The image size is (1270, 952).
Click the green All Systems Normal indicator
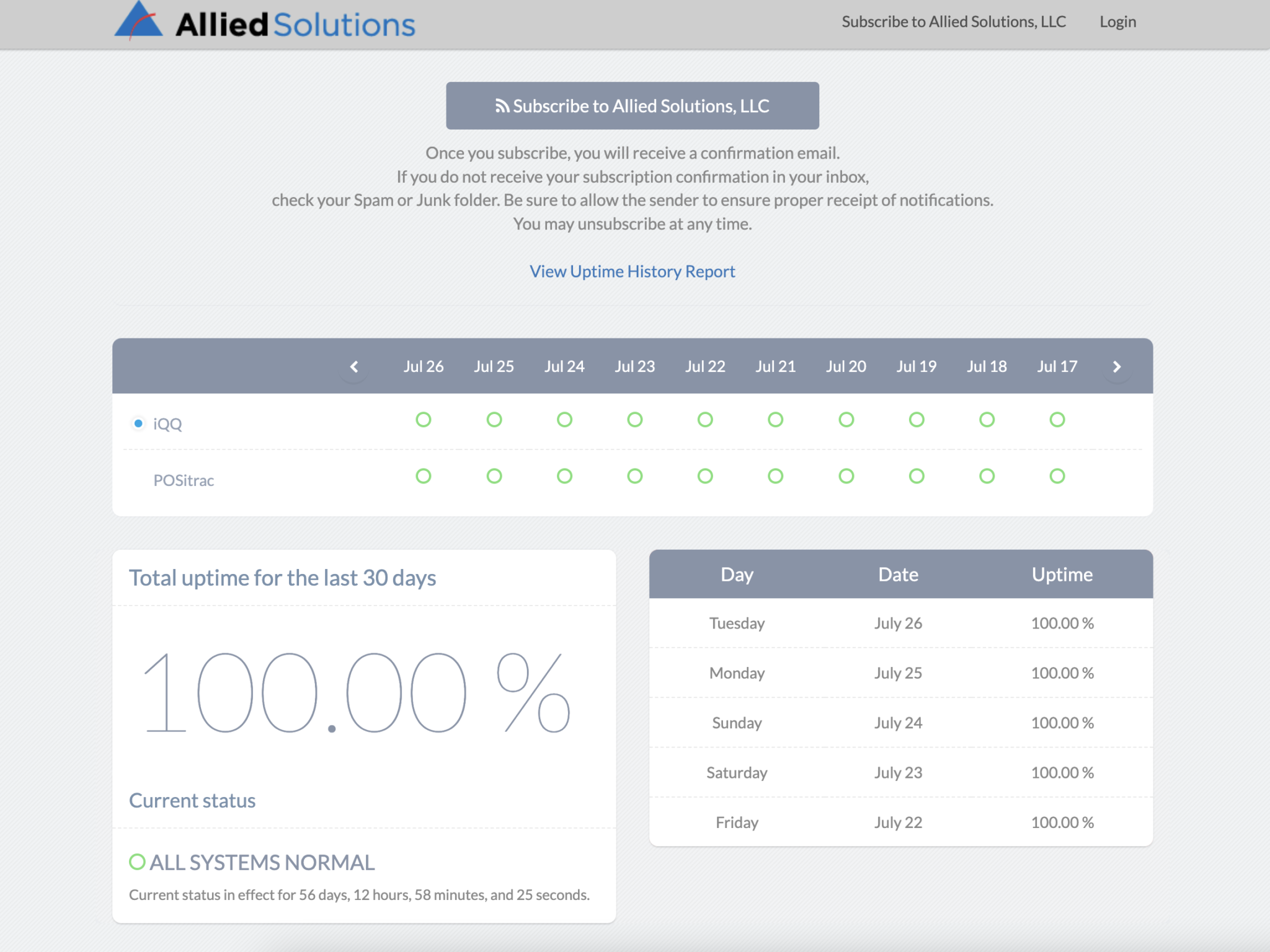coord(137,862)
